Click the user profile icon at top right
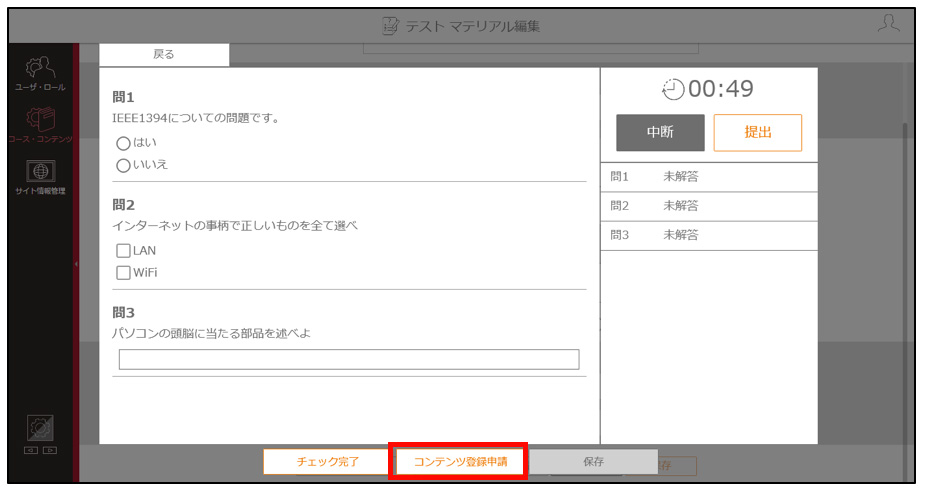Image resolution: width=925 pixels, height=493 pixels. click(x=888, y=24)
